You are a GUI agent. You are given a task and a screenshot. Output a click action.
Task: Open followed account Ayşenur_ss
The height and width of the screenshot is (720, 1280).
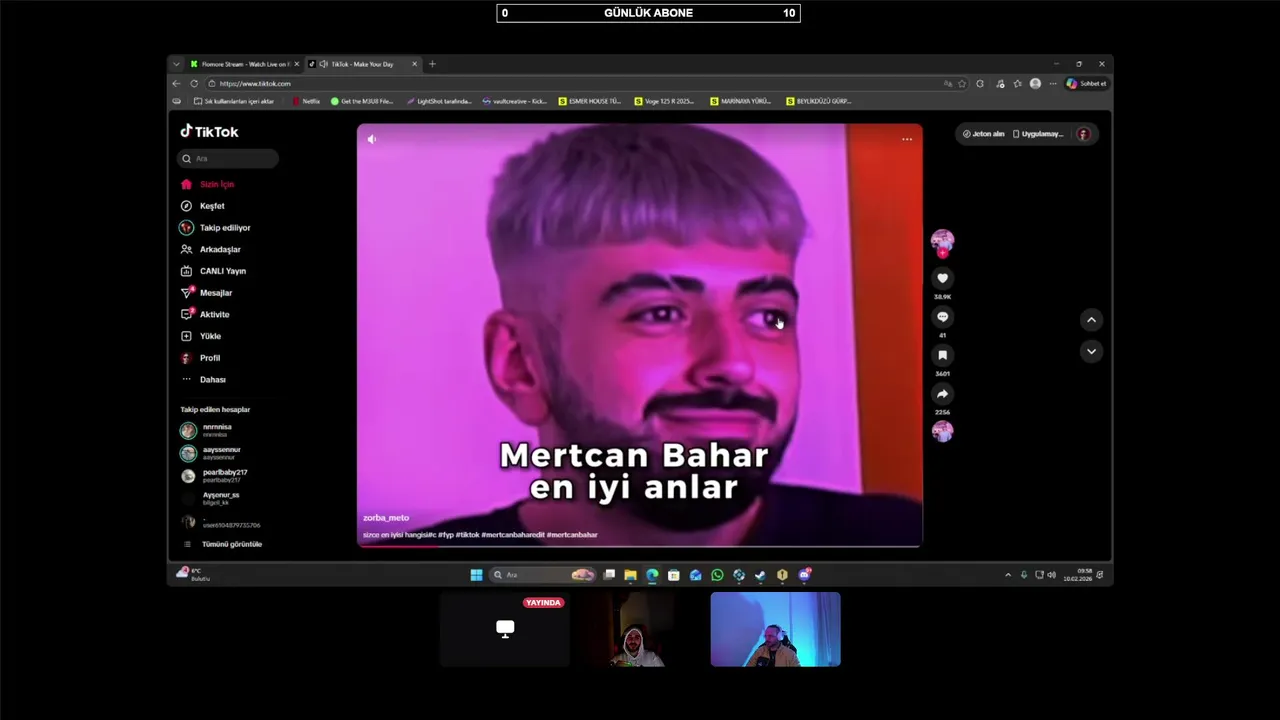click(211, 498)
